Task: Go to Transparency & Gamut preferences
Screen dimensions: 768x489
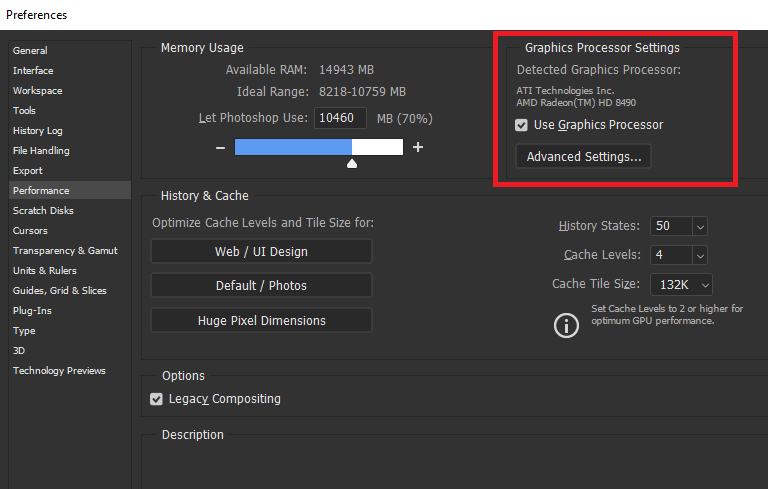Action: pos(65,250)
